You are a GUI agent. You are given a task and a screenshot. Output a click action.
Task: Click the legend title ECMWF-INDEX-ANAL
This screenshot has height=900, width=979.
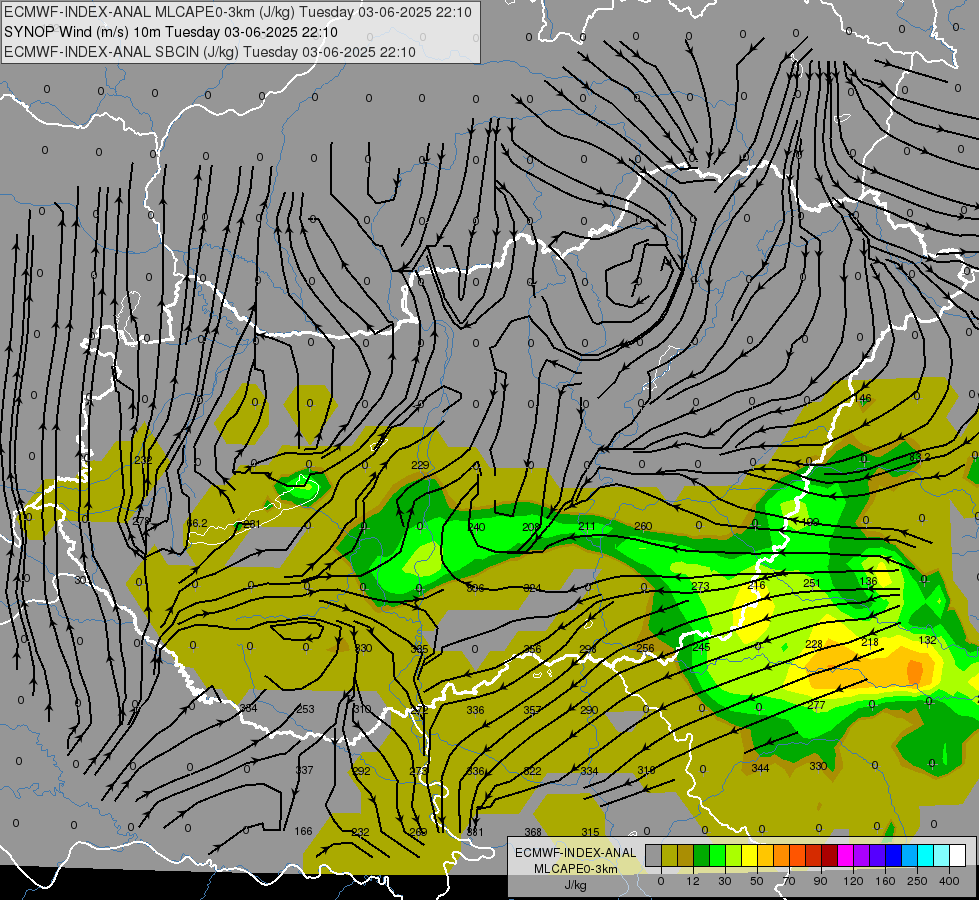point(575,853)
